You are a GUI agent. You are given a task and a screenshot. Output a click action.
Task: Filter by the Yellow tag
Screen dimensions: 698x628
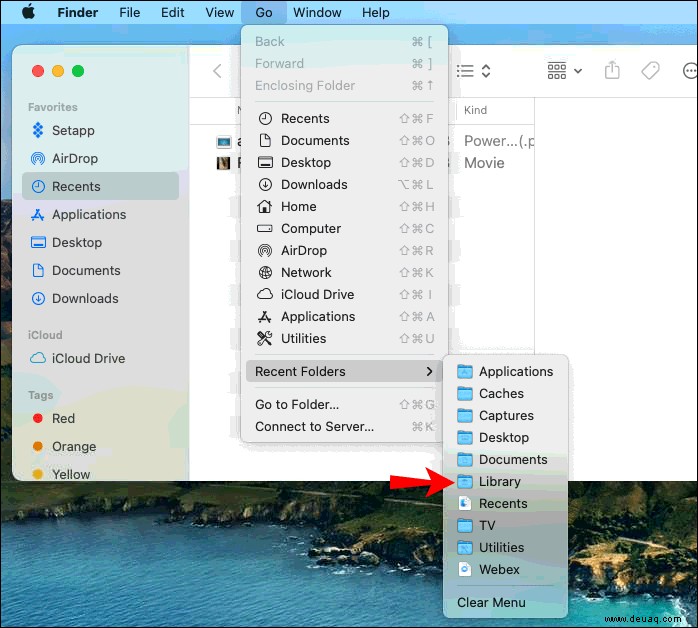coord(101,474)
